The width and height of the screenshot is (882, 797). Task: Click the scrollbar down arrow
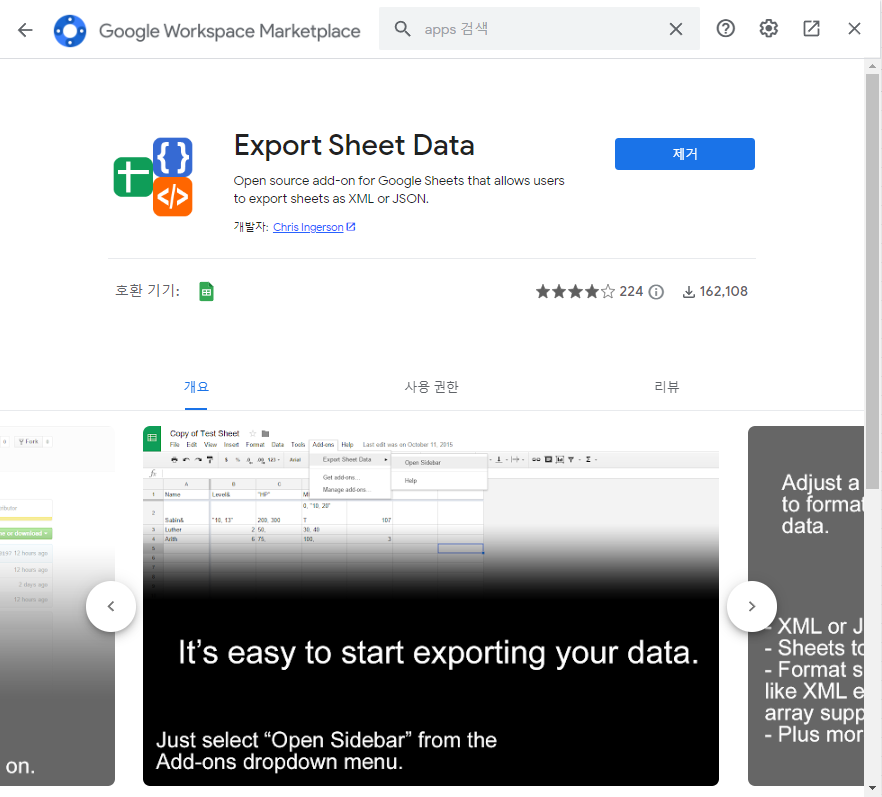click(872, 789)
